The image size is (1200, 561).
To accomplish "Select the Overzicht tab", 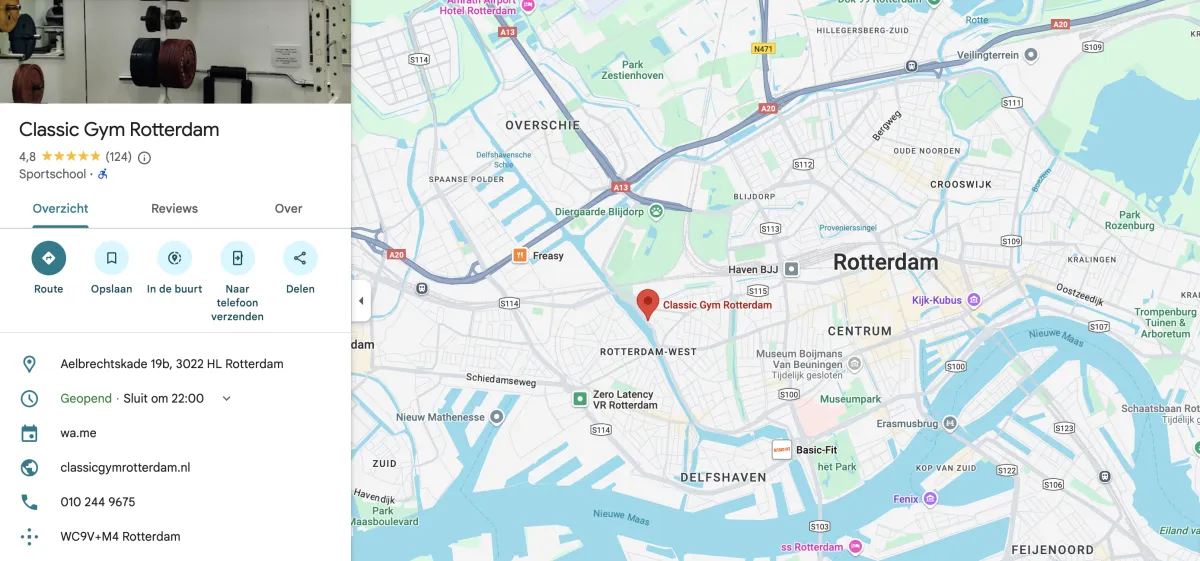I will coord(60,209).
